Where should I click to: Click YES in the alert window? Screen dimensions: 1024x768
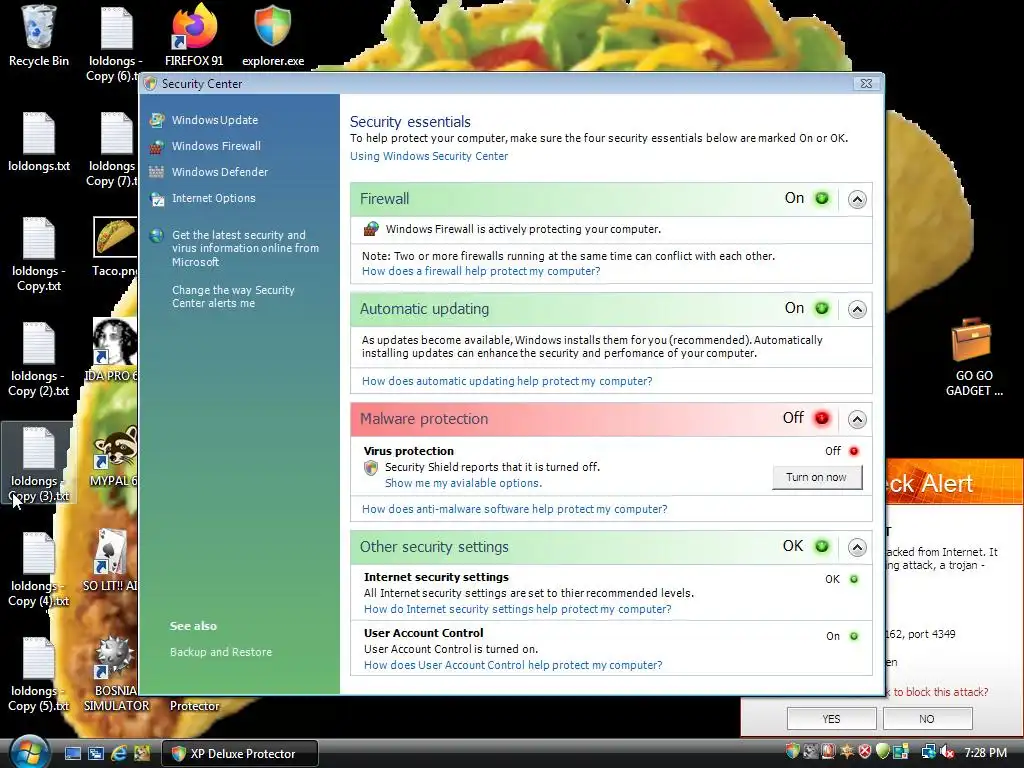pyautogui.click(x=831, y=718)
